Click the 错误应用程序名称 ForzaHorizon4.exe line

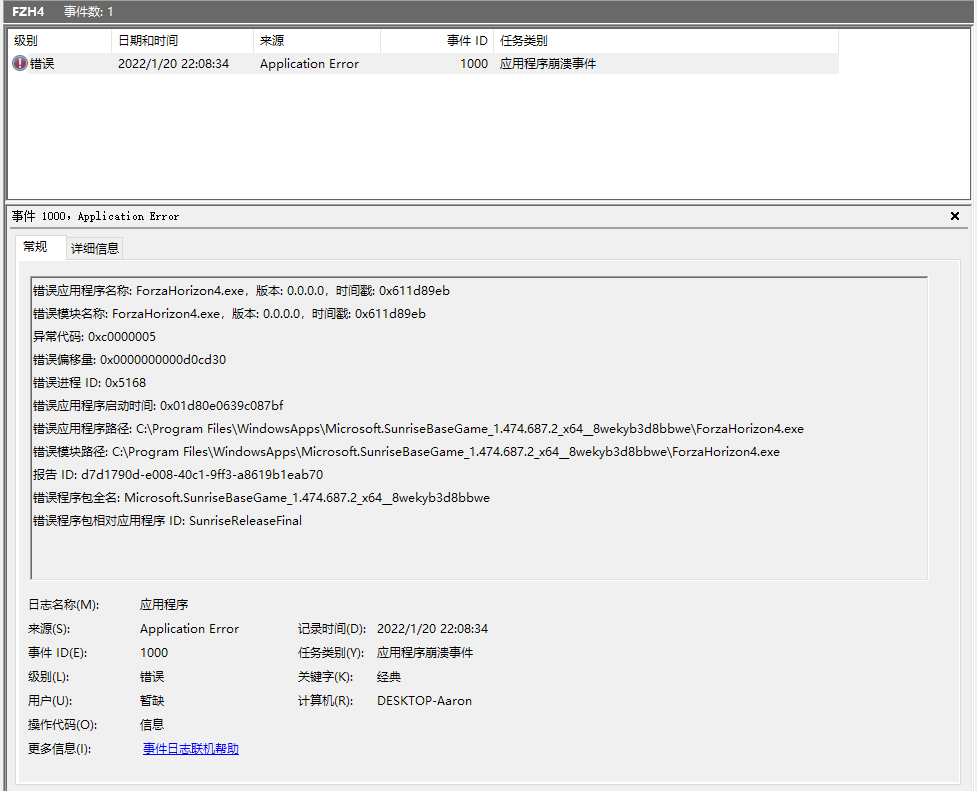241,290
